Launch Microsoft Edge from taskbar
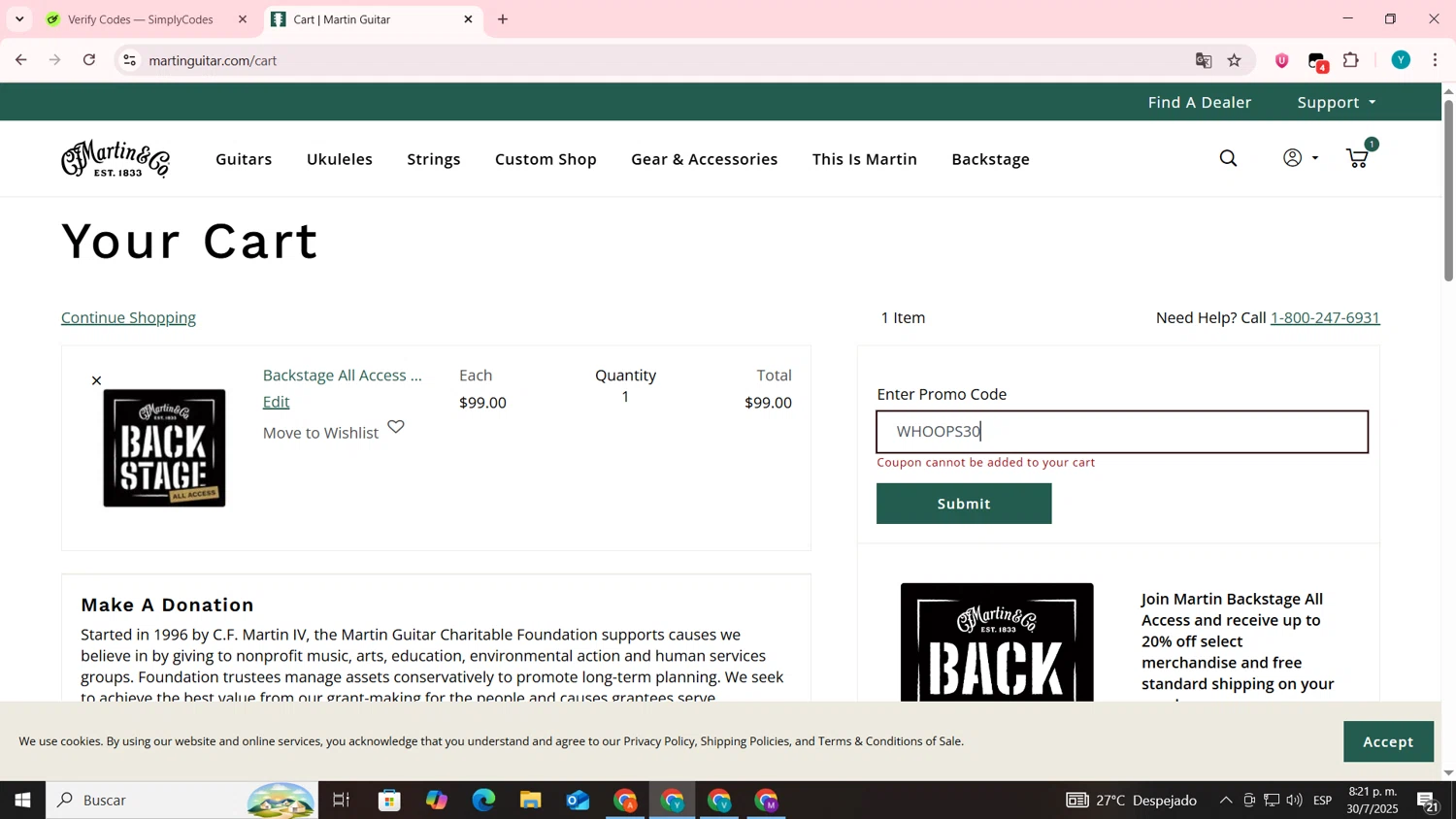This screenshot has width=1456, height=819. click(483, 801)
